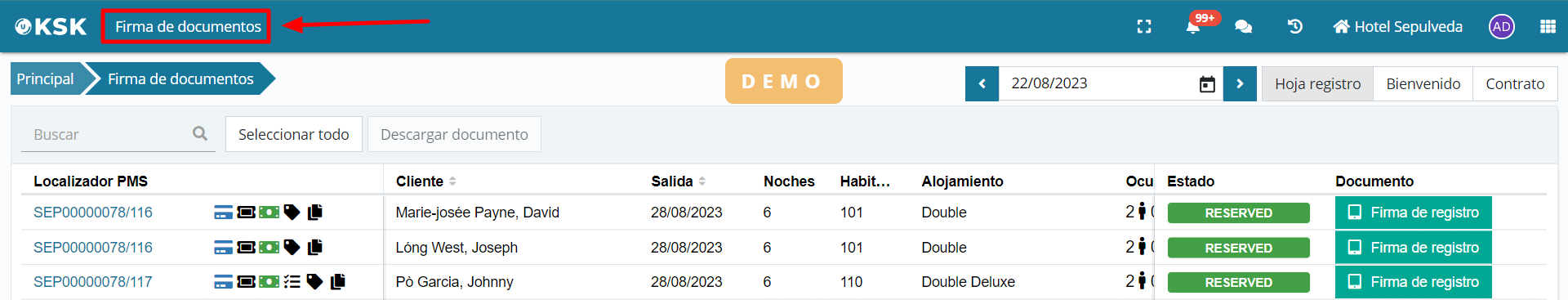Viewport: 1568px width, 300px height.
Task: Click Descargar documento button
Action: tap(454, 134)
